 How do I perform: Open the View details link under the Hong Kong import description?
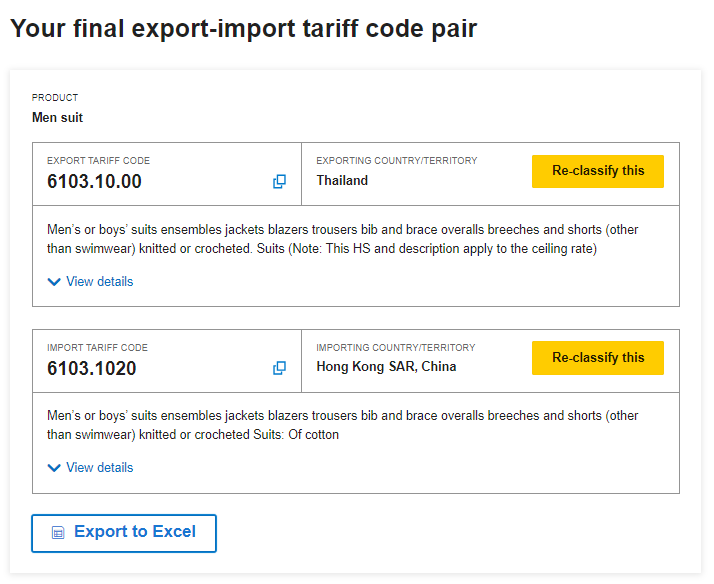(99, 468)
